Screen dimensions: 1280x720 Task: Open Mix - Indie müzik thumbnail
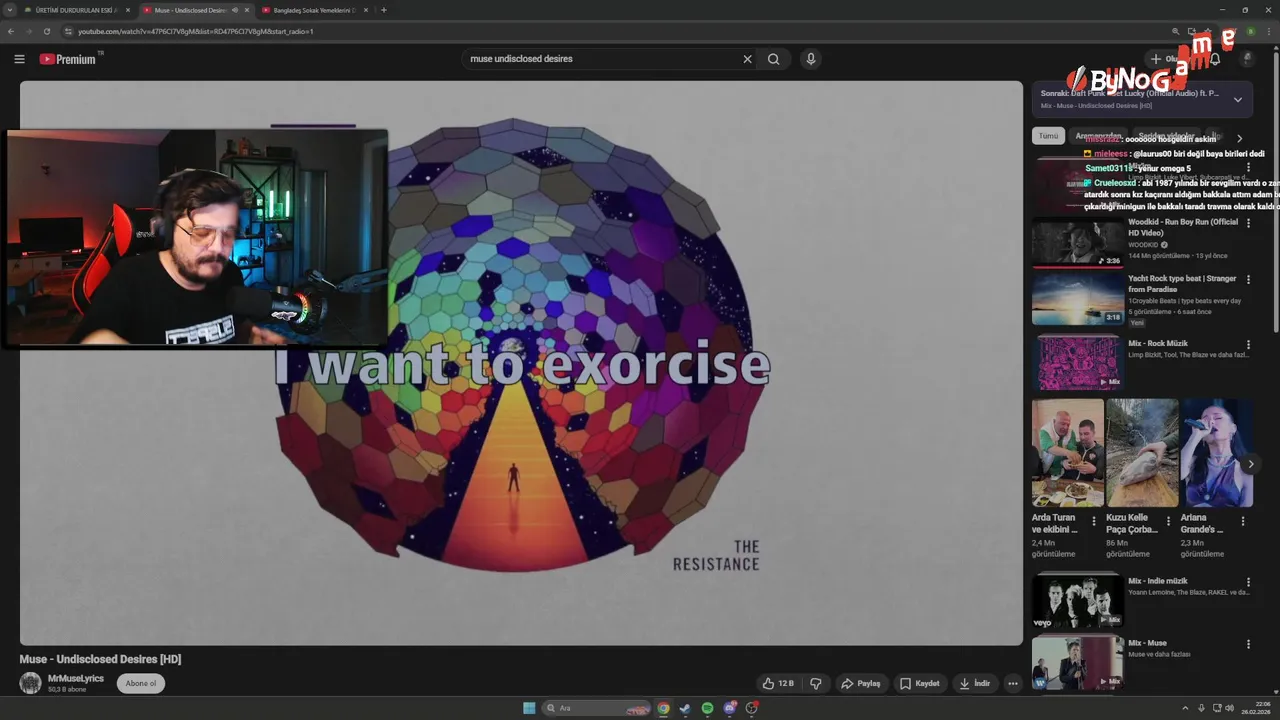[1078, 600]
